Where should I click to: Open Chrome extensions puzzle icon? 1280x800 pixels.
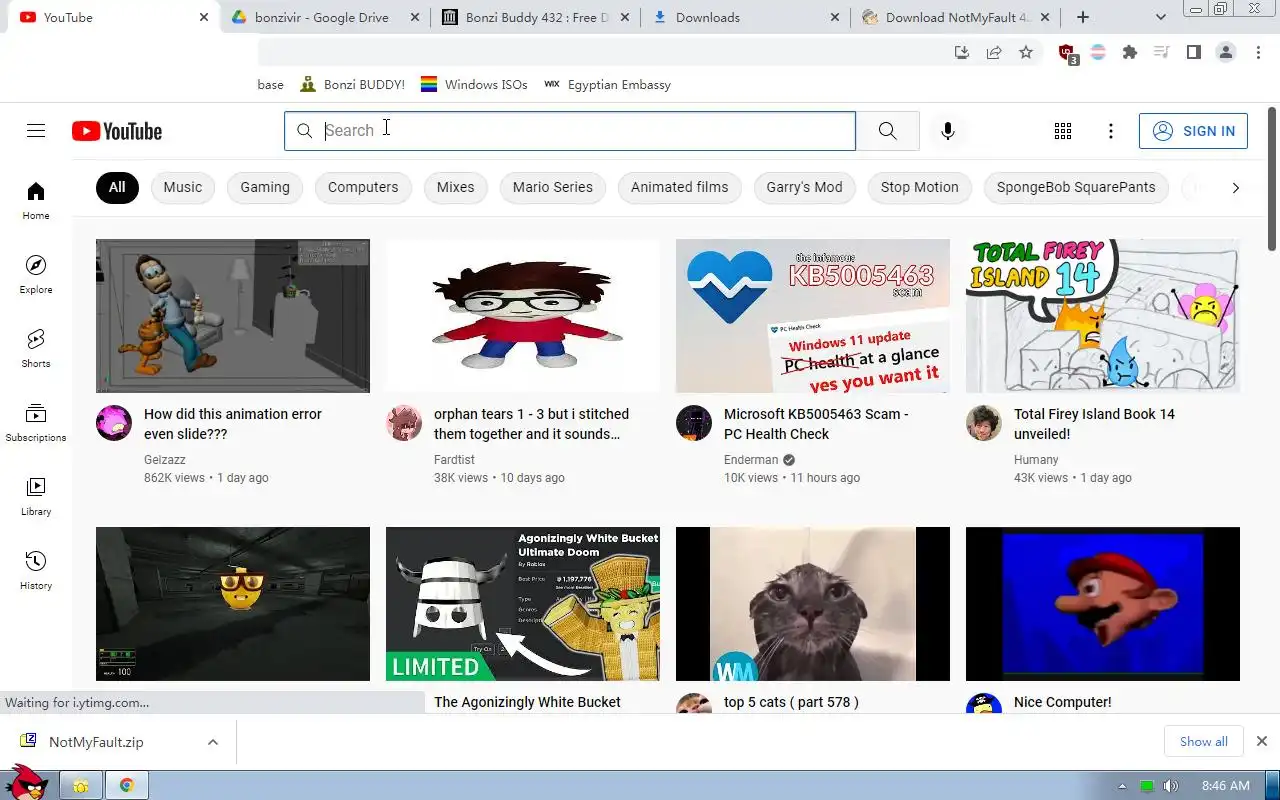coord(1130,52)
